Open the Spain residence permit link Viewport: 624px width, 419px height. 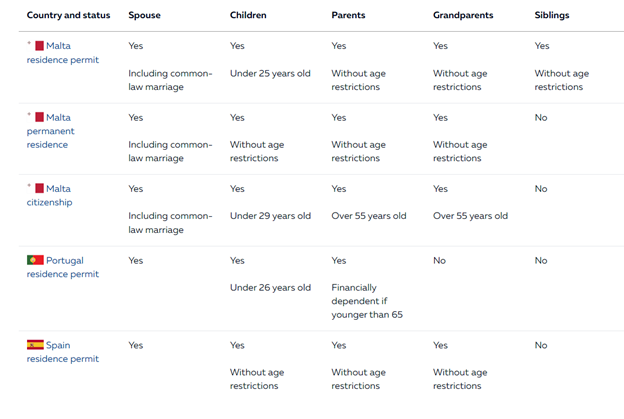tap(62, 352)
